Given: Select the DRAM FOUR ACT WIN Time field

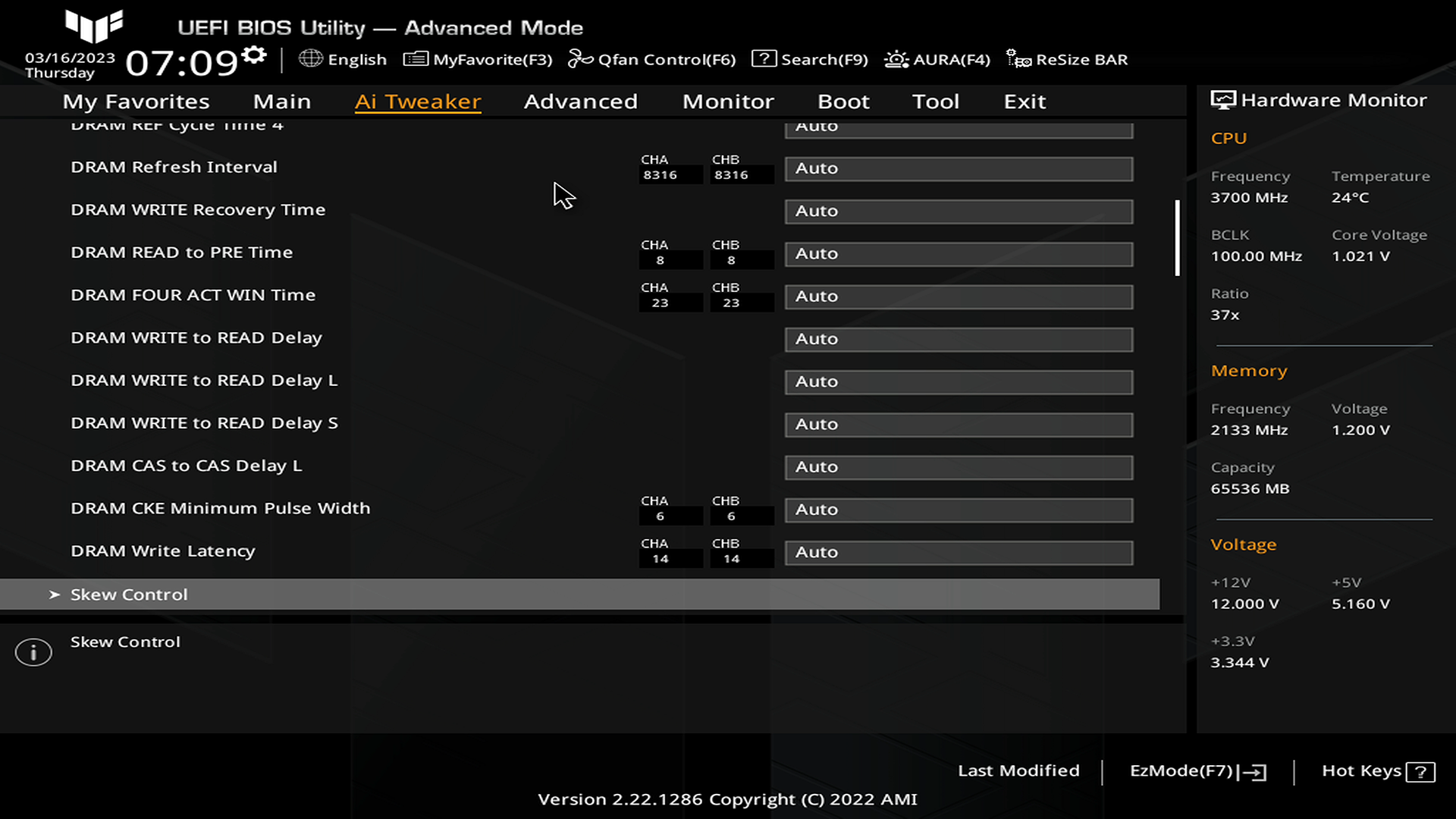Looking at the screenshot, I should point(959,297).
